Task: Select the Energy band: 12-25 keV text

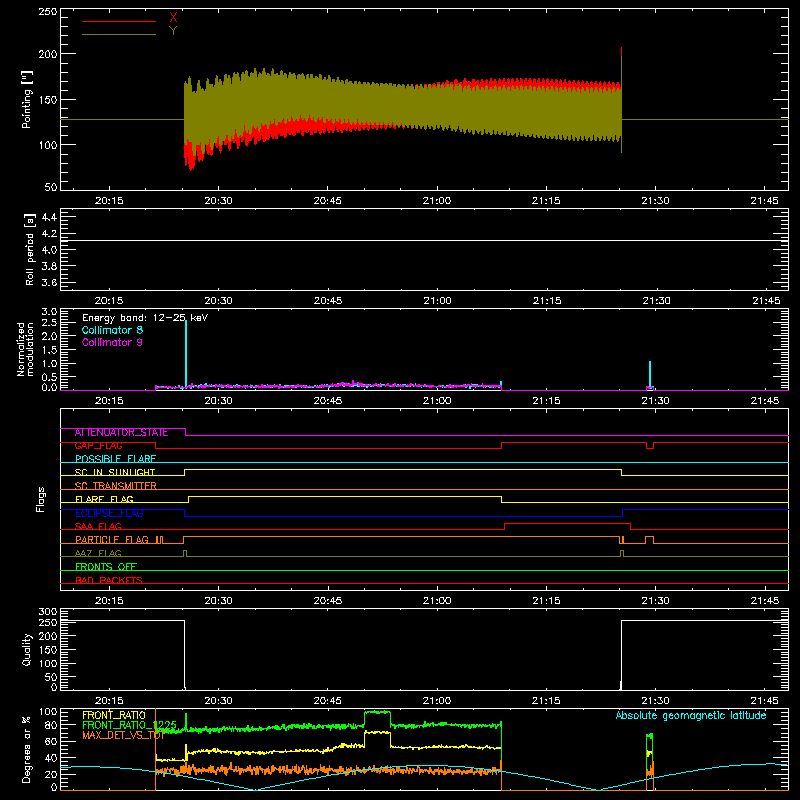Action: (145, 318)
